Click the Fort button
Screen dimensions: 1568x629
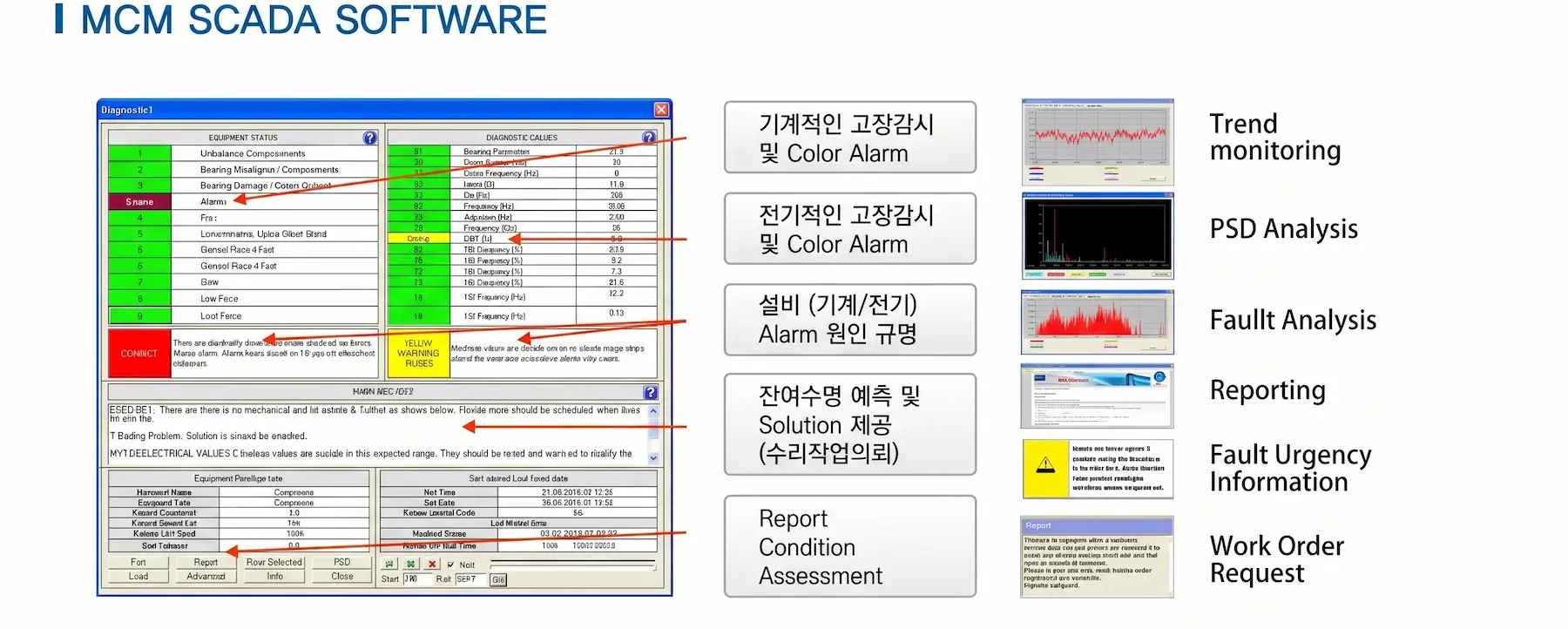pyautogui.click(x=139, y=562)
